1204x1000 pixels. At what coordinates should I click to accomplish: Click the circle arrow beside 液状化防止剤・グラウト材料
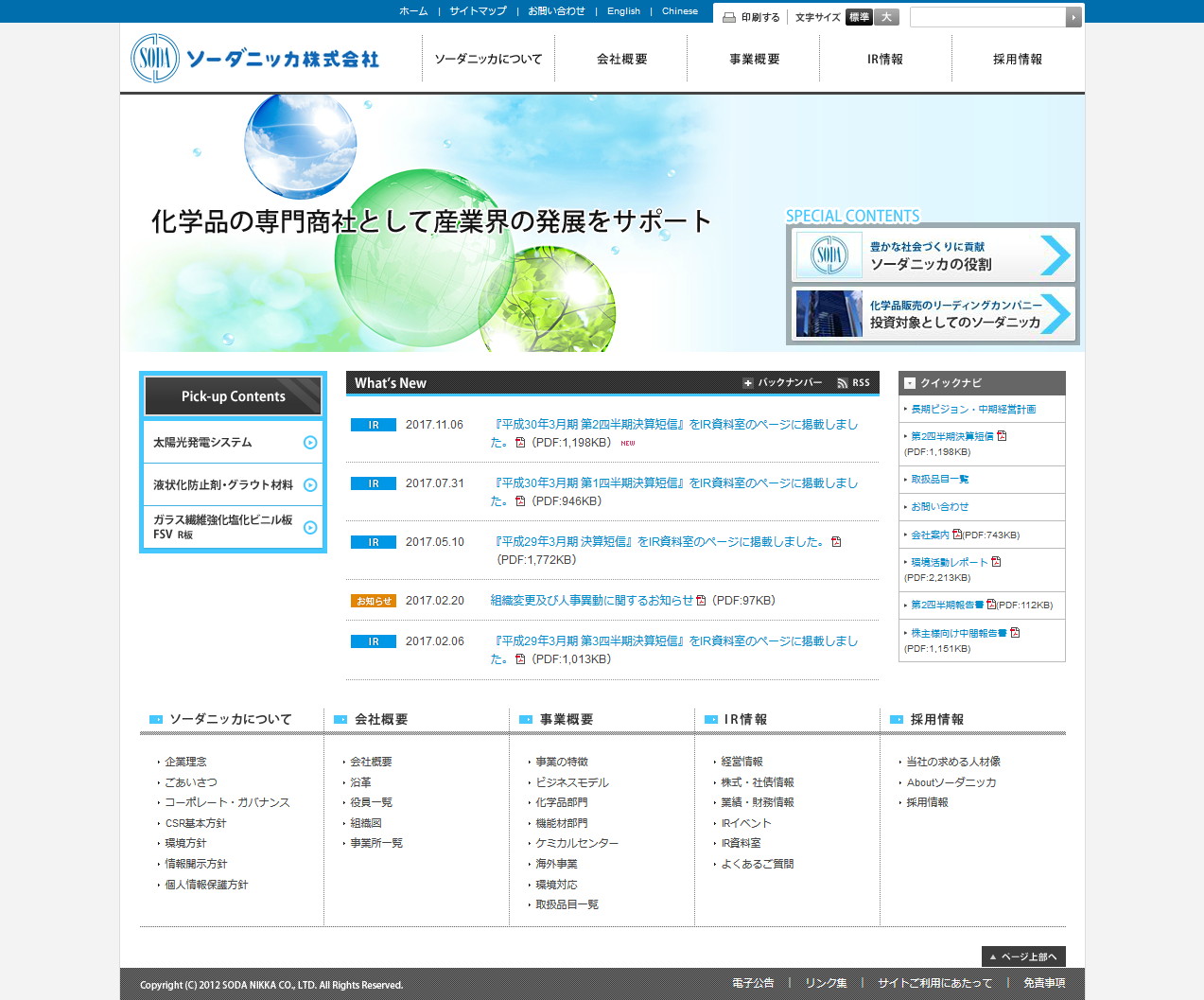pyautogui.click(x=310, y=485)
